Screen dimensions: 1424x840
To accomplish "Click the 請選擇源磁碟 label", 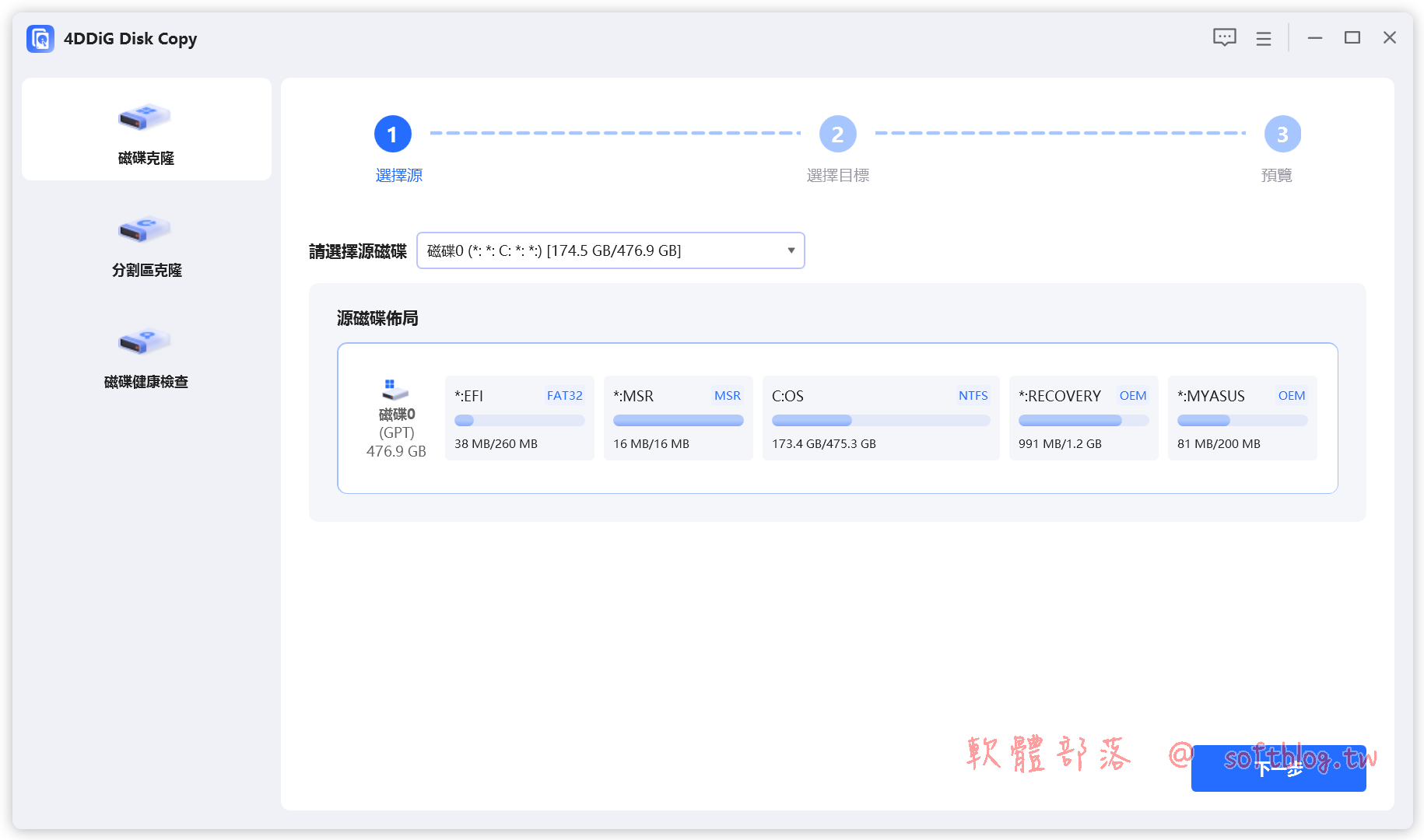I will pyautogui.click(x=358, y=251).
